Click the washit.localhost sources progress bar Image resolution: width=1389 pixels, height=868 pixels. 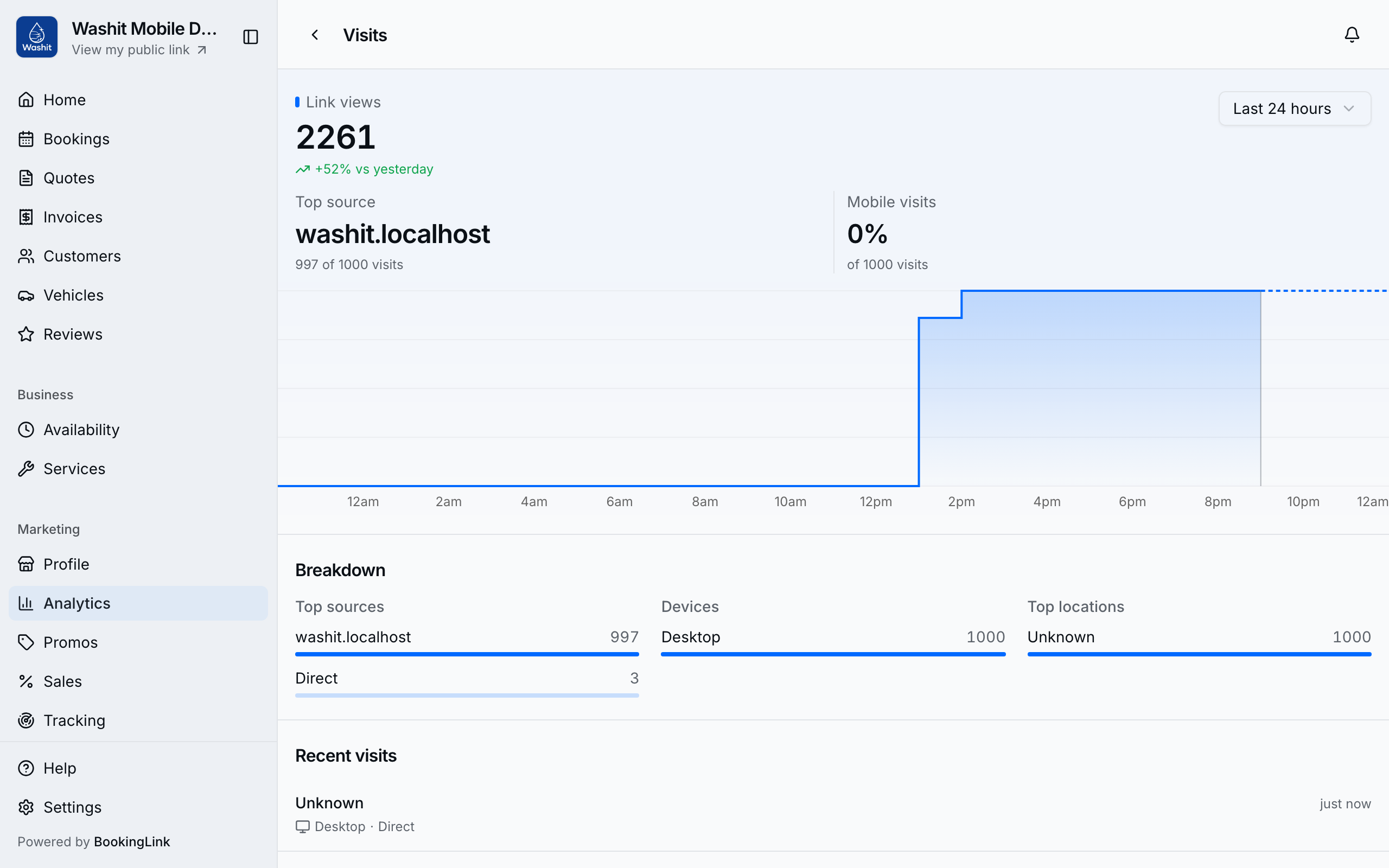(x=467, y=654)
